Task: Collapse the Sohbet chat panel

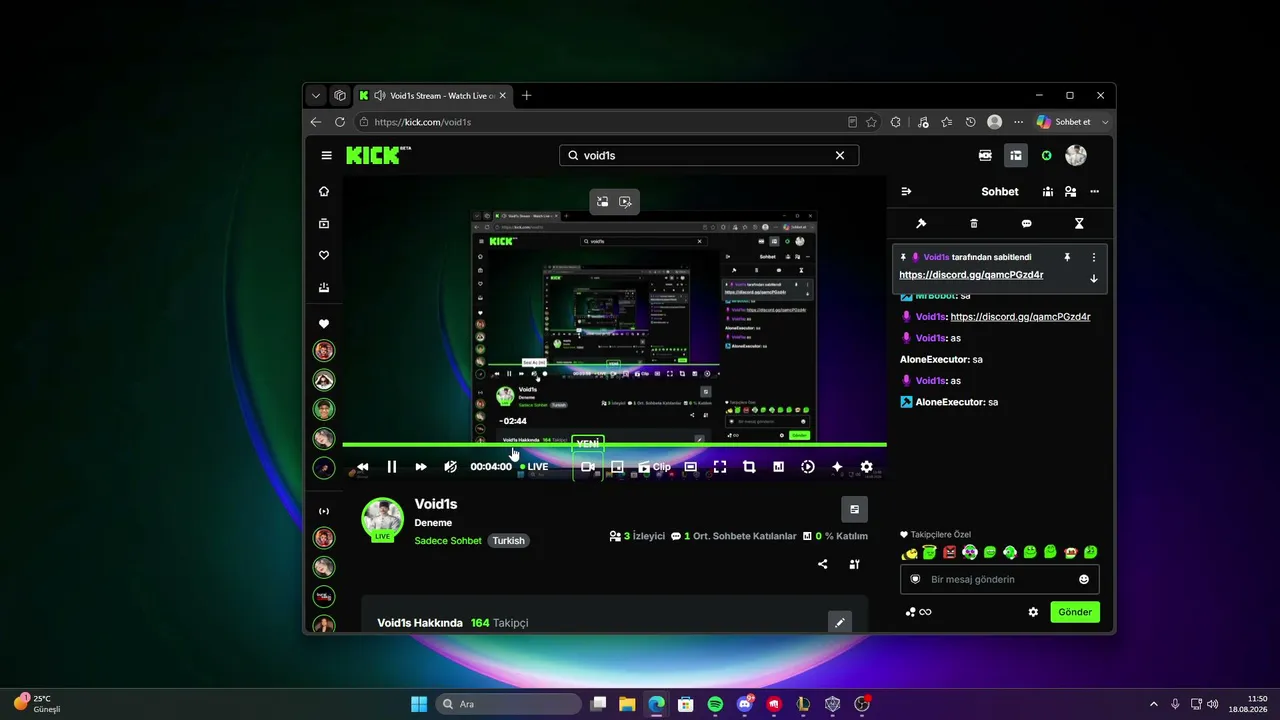Action: click(x=906, y=191)
